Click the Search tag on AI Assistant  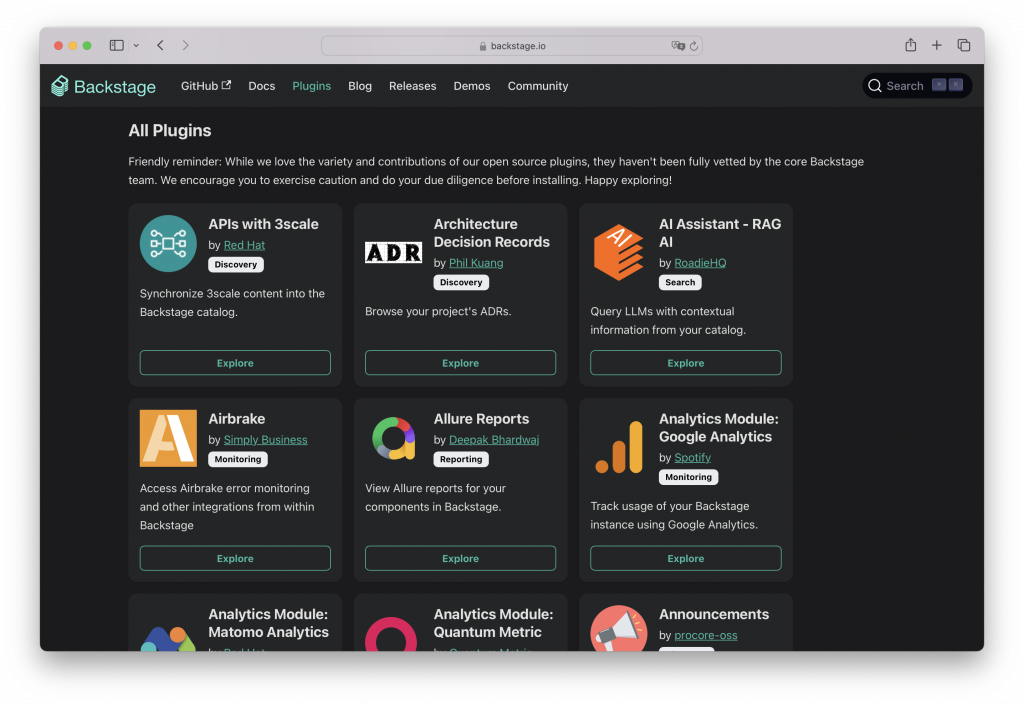(680, 282)
